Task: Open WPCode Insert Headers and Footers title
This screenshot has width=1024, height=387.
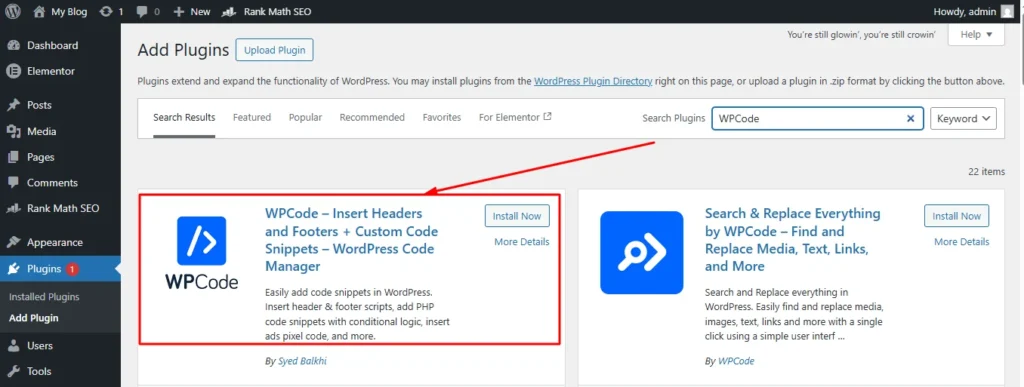Action: (351, 240)
